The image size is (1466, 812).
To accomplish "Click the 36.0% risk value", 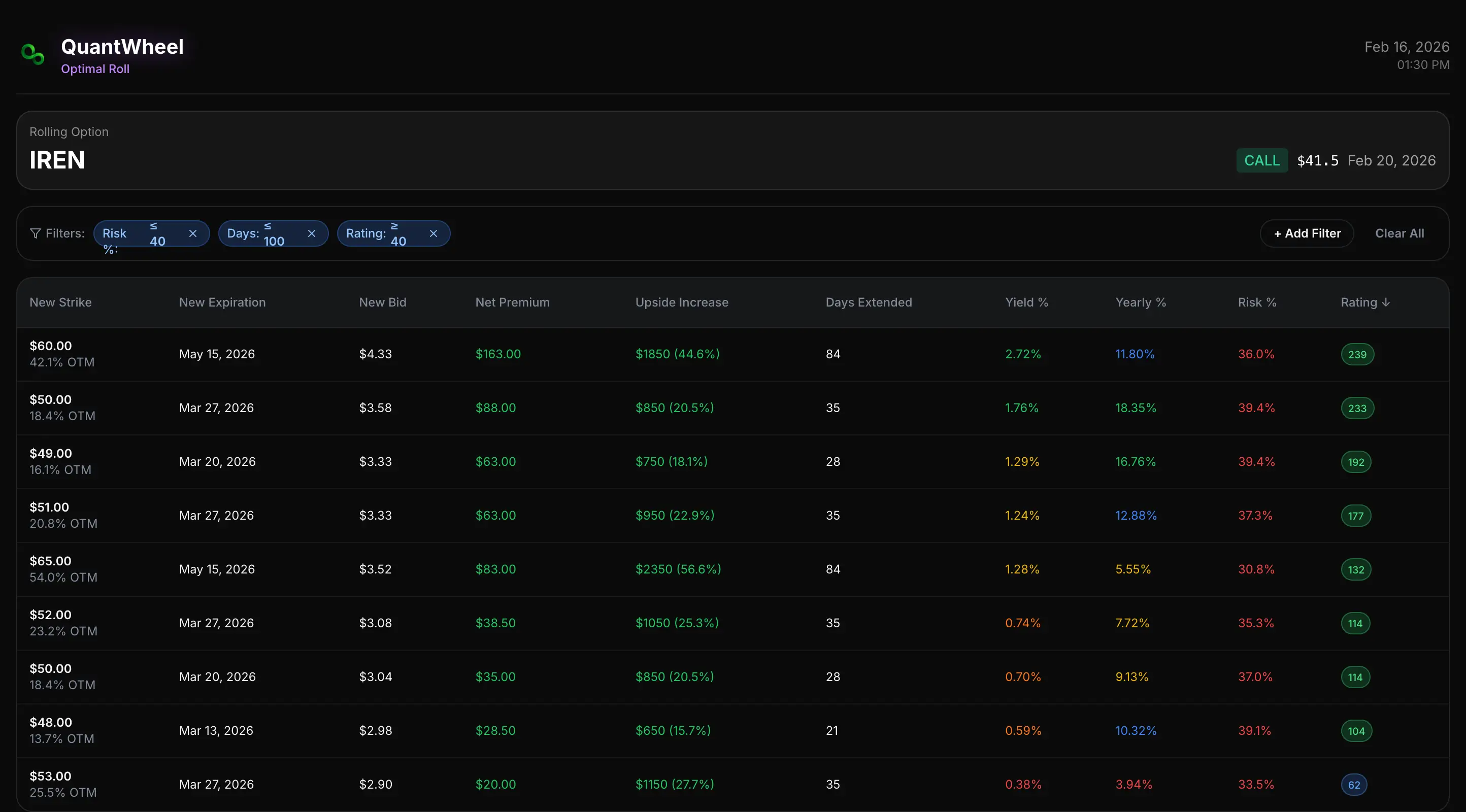I will click(1256, 354).
